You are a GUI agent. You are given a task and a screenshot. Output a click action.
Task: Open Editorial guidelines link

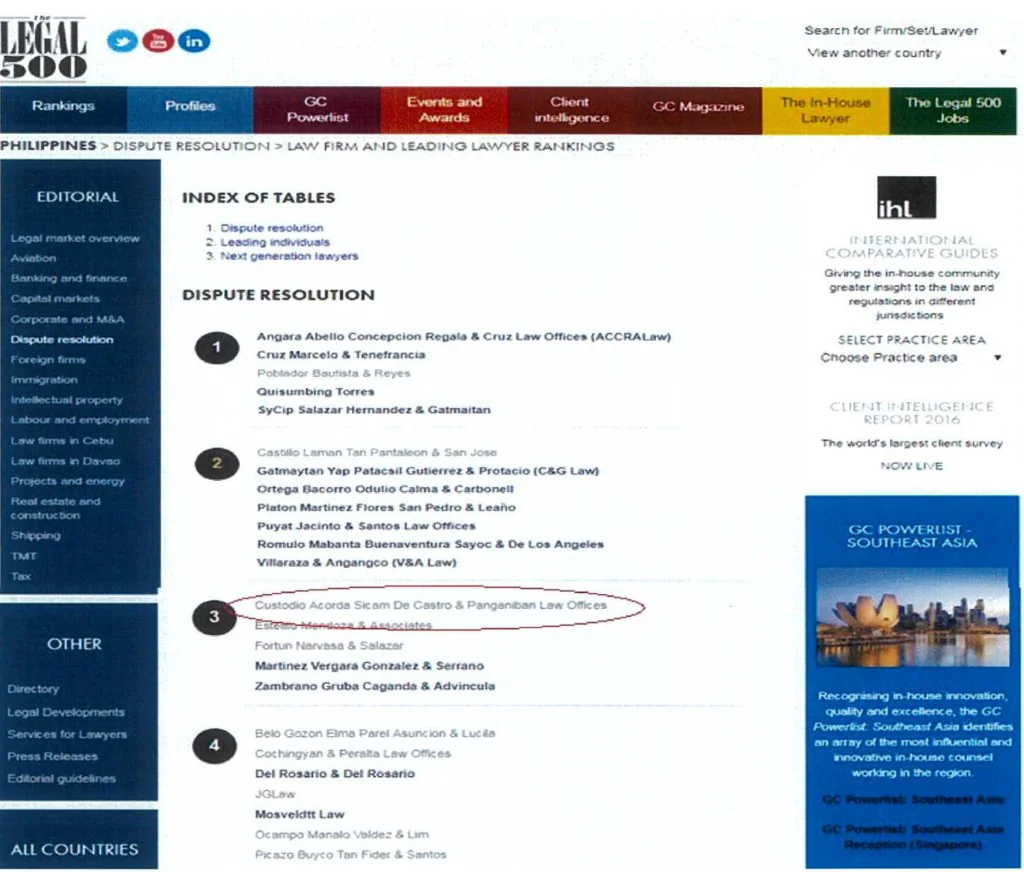[61, 779]
